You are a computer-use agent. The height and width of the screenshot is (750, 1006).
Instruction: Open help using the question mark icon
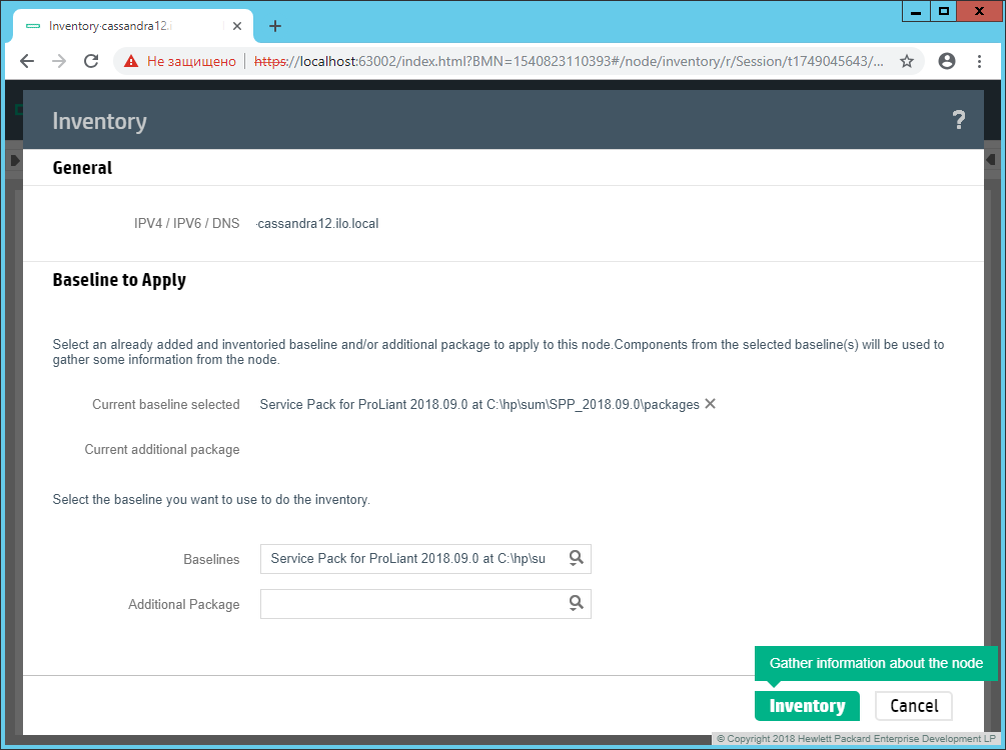point(959,120)
